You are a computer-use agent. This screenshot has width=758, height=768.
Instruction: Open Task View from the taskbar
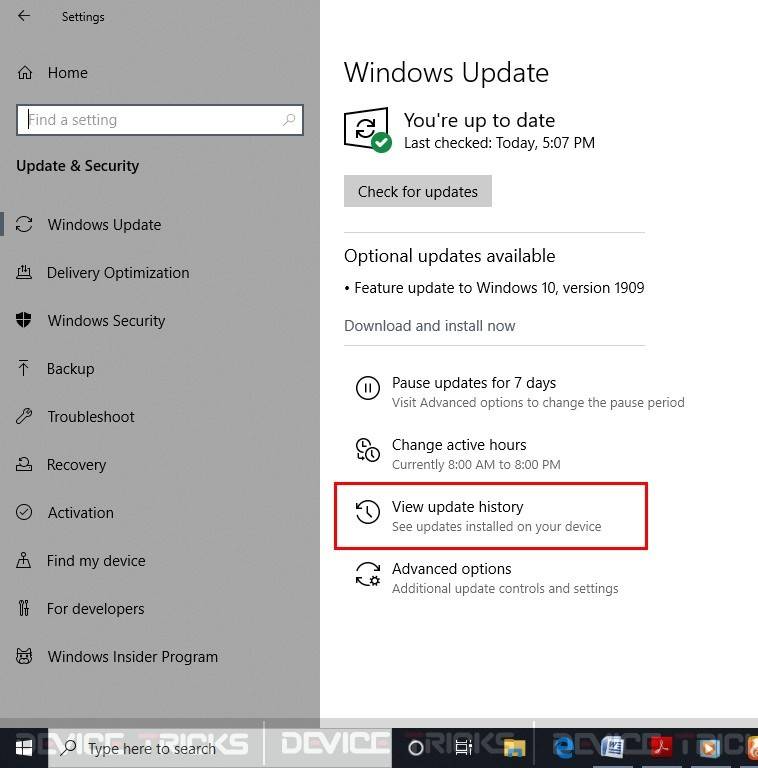tap(463, 747)
